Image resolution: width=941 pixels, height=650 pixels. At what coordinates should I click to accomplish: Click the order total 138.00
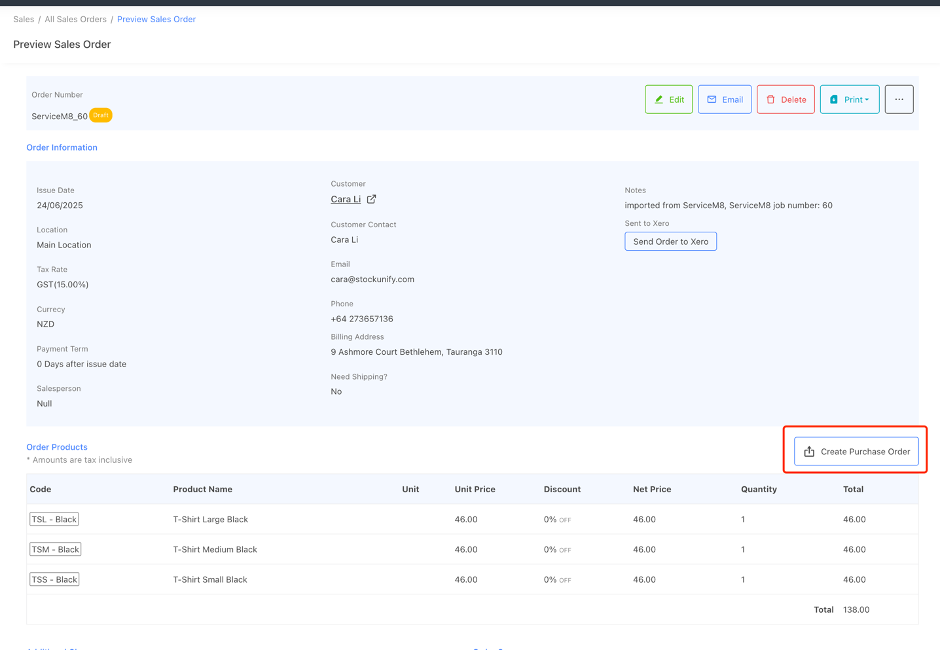point(856,610)
